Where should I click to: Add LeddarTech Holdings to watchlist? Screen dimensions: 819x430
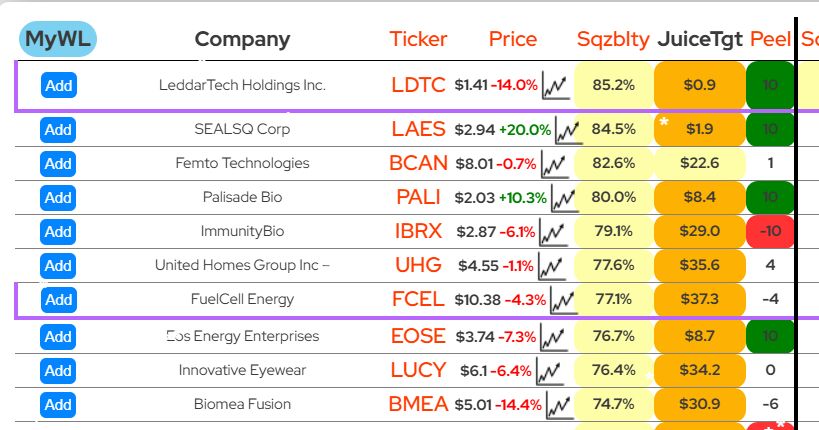click(59, 85)
